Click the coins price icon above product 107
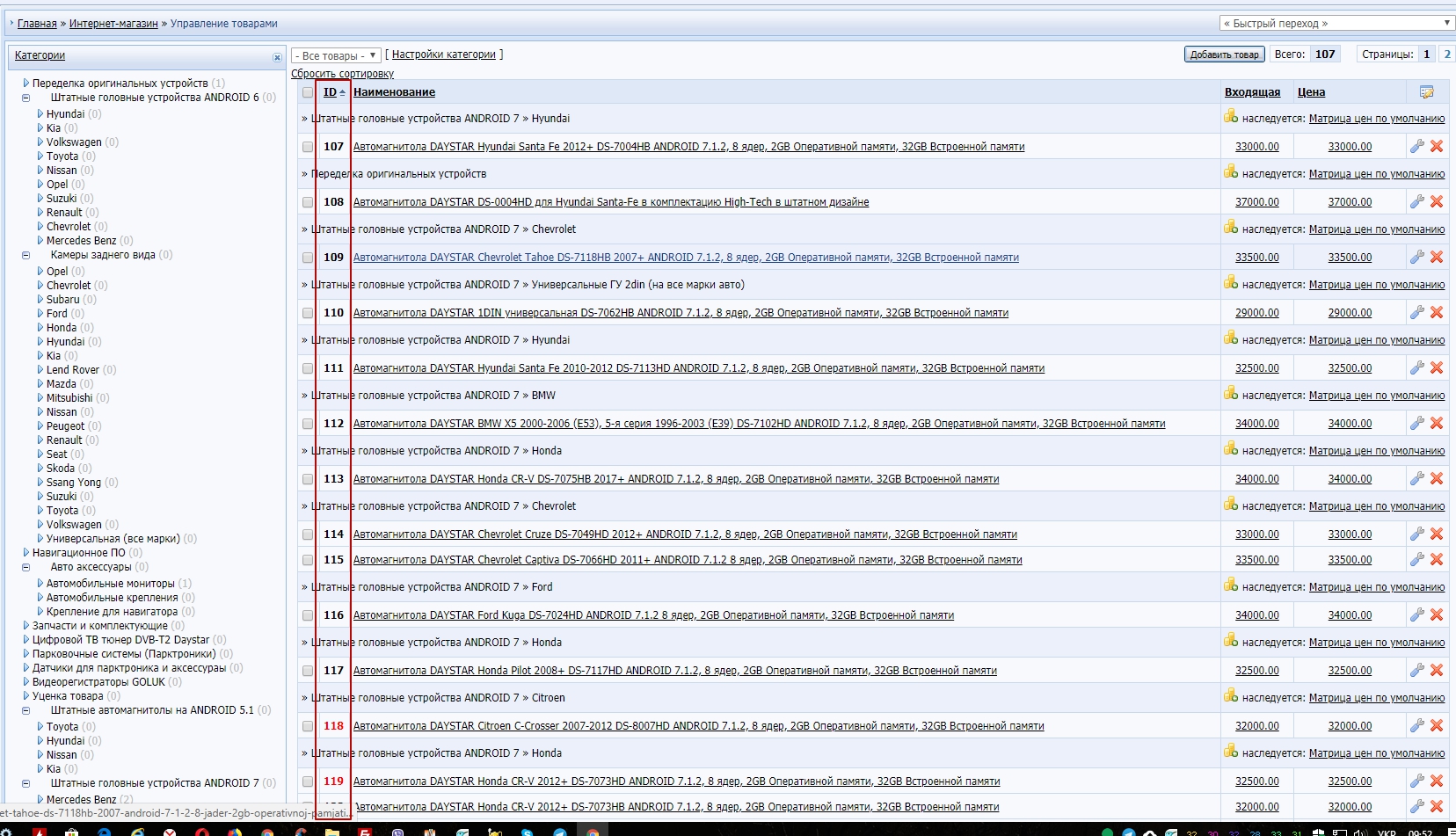Image resolution: width=1456 pixels, height=836 pixels. (1231, 117)
